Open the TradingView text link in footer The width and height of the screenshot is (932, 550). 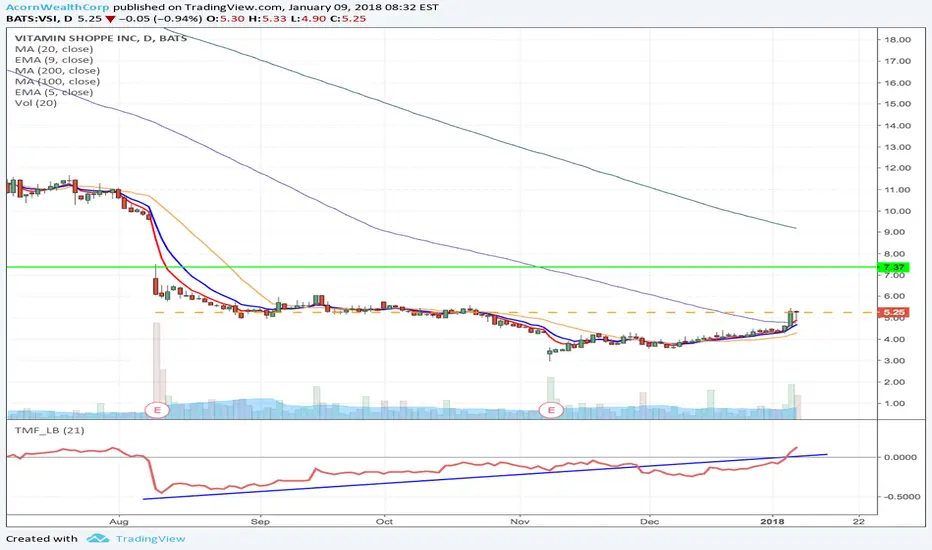(x=150, y=539)
